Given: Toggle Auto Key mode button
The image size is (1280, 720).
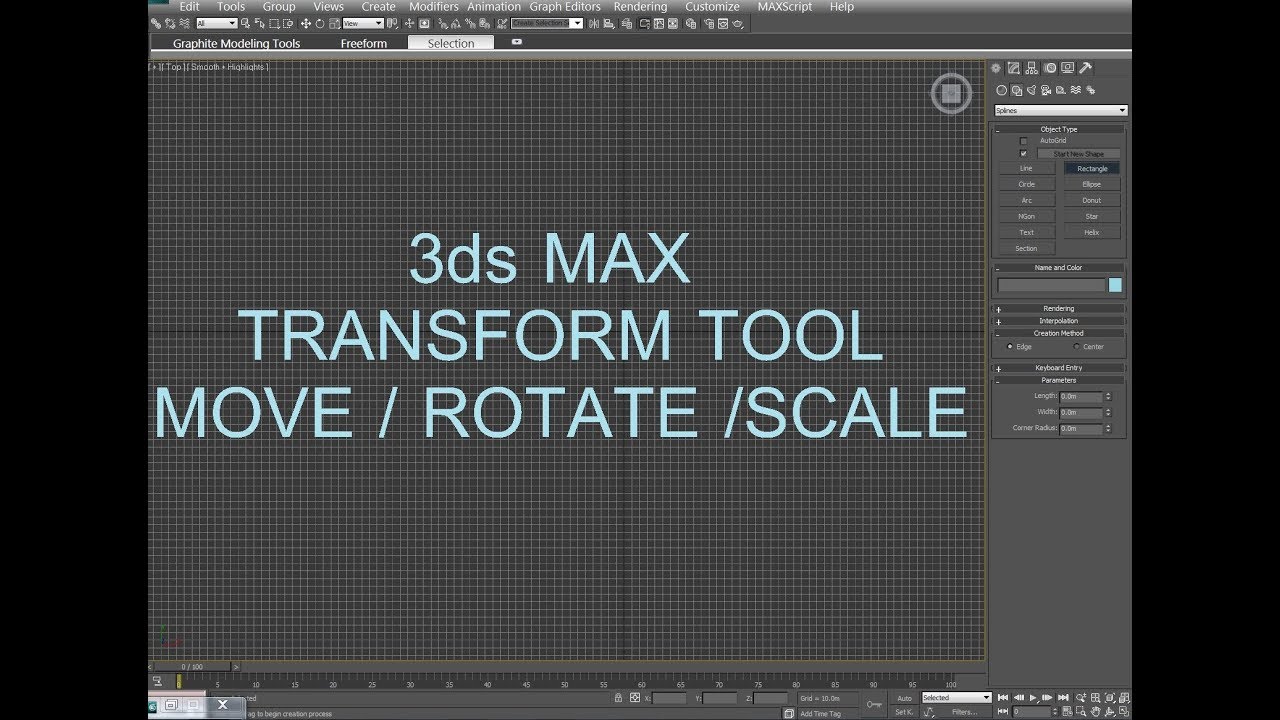Looking at the screenshot, I should click(904, 698).
